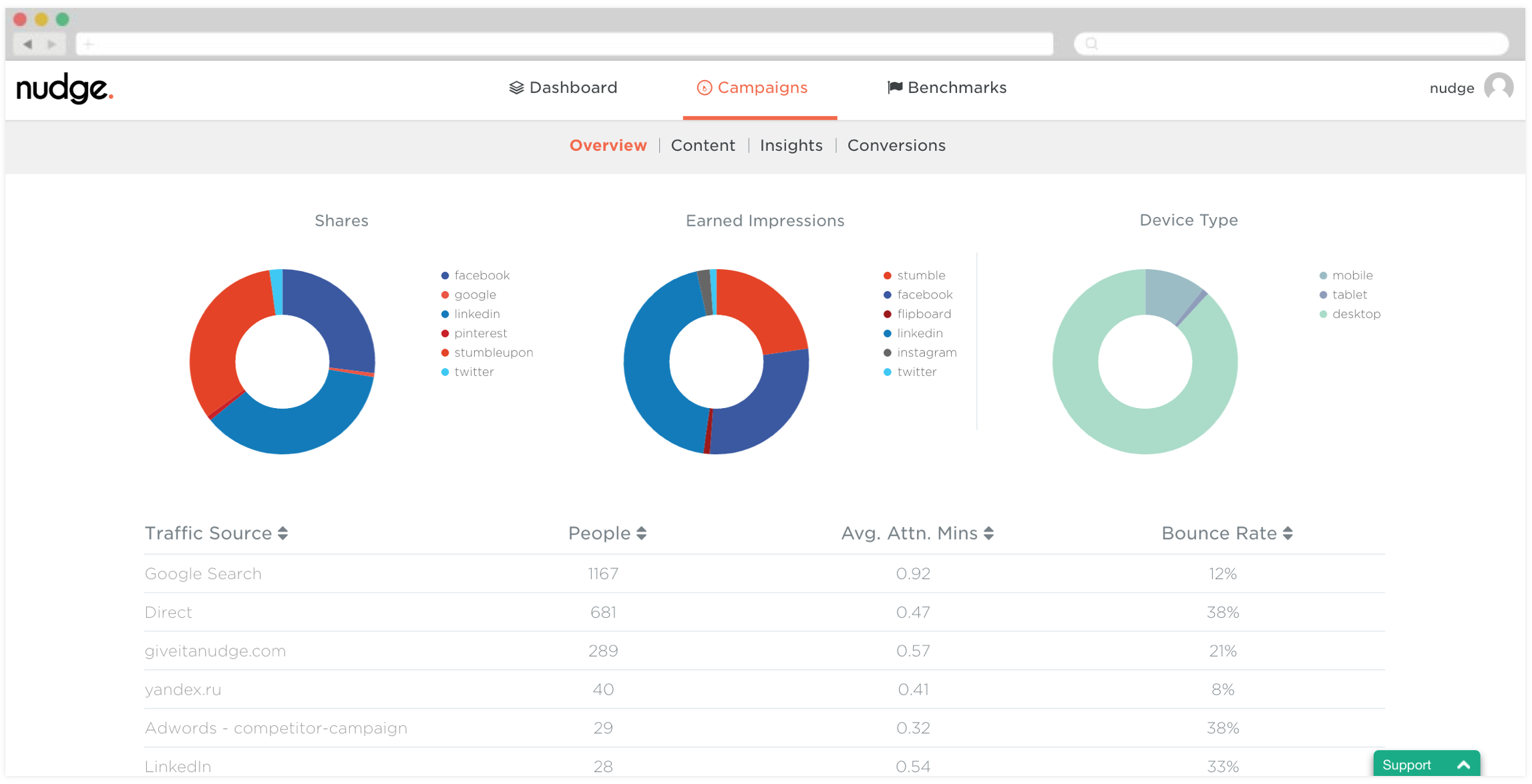Click the browser back navigation arrow
The image size is (1532, 784).
point(27,43)
